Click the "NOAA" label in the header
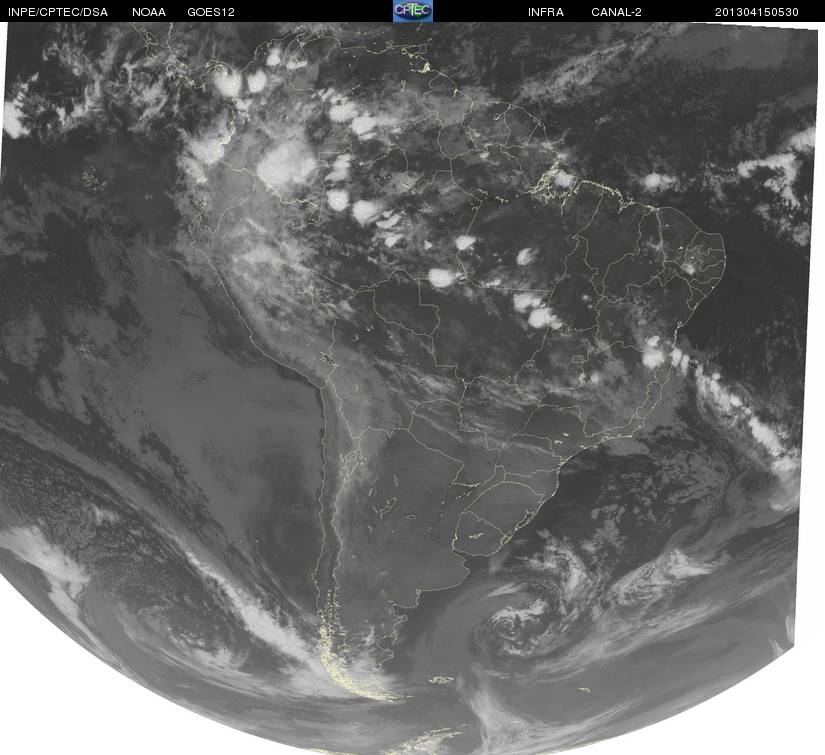This screenshot has height=755, width=825. [x=149, y=12]
